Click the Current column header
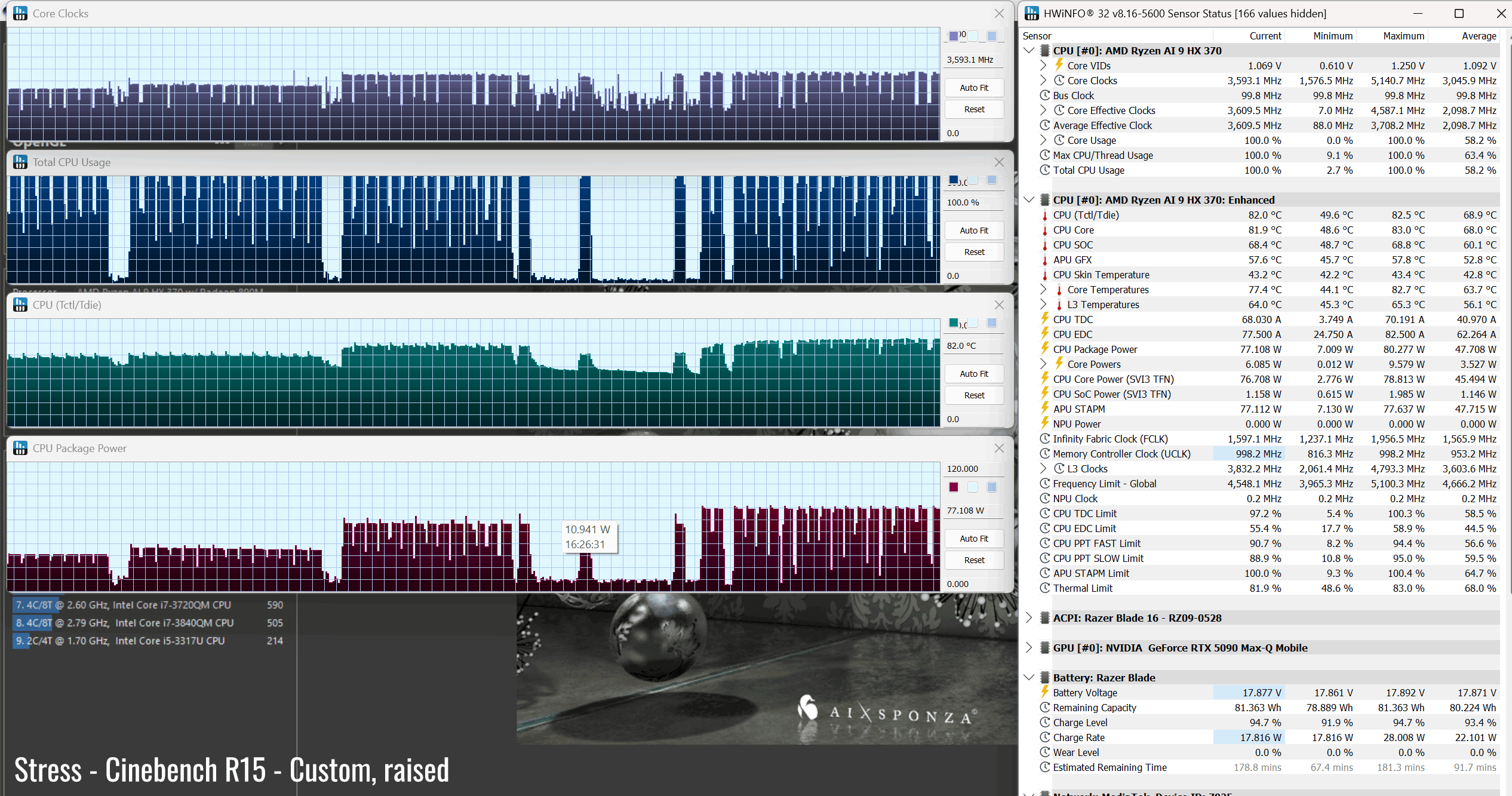The width and height of the screenshot is (1512, 796). click(x=1249, y=36)
